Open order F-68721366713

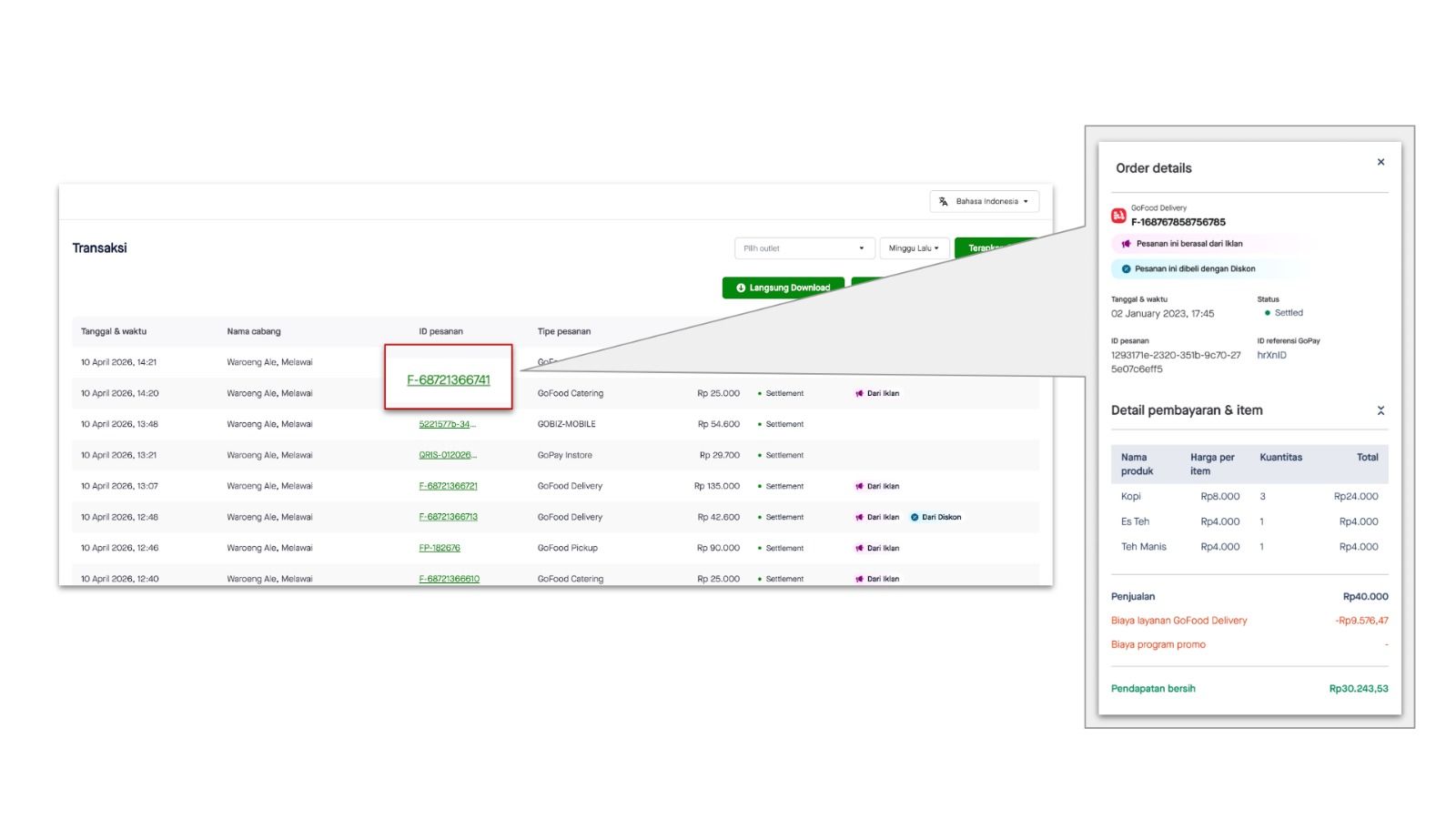[448, 518]
